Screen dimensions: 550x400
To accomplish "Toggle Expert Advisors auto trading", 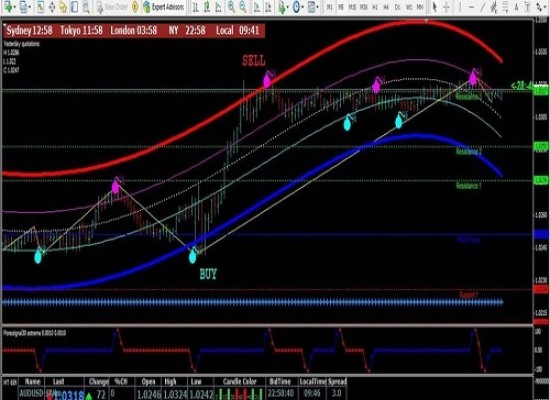I will (164, 7).
